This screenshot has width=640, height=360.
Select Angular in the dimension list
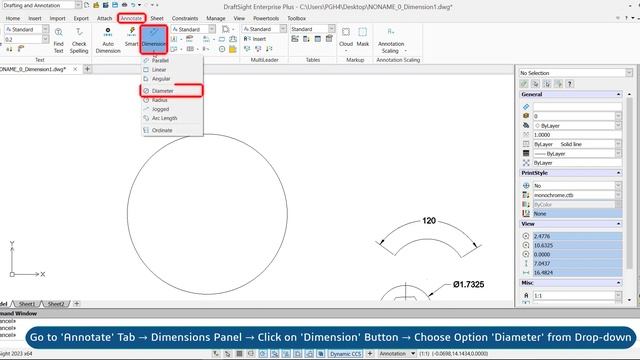[172, 79]
